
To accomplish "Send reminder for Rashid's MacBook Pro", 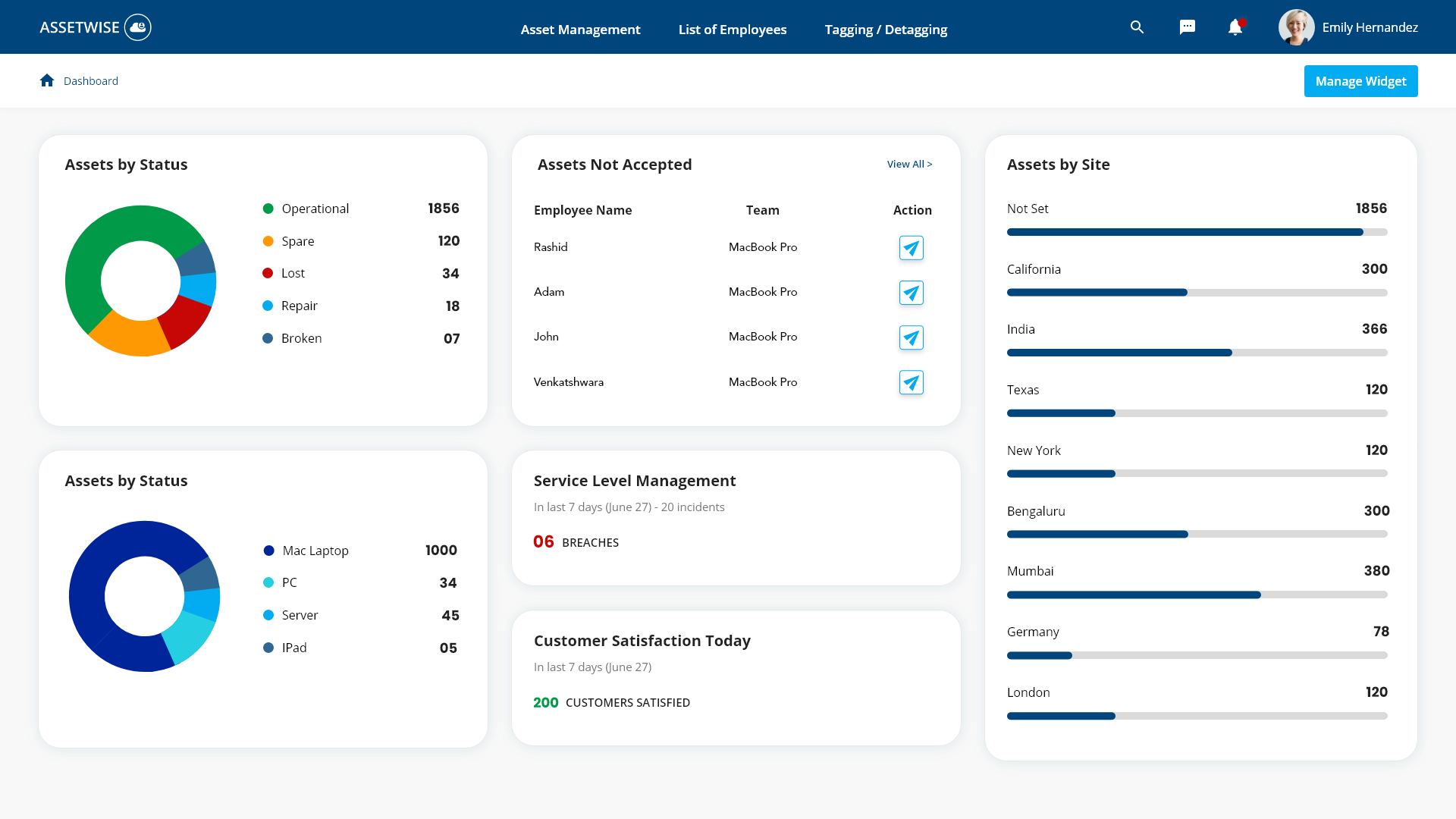I will (911, 248).
